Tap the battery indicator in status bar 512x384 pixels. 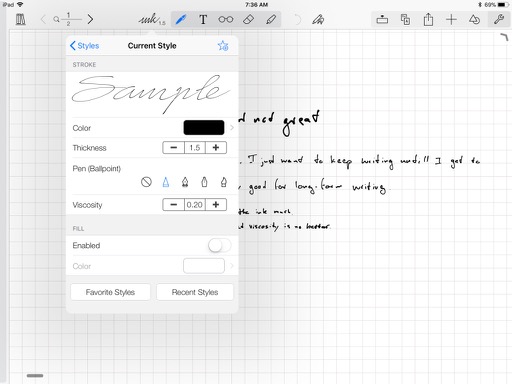(x=503, y=5)
